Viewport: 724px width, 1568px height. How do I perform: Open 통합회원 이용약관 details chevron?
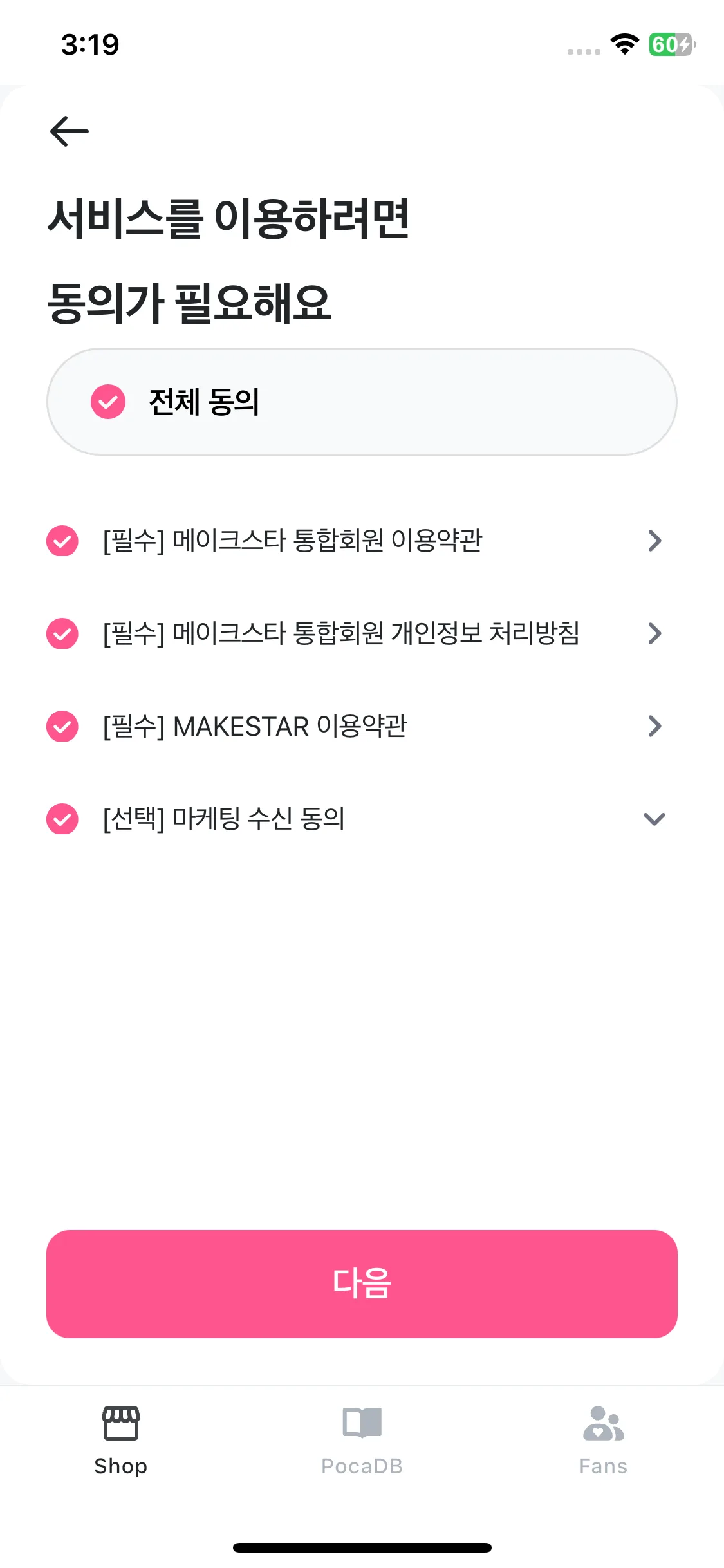[x=654, y=541]
